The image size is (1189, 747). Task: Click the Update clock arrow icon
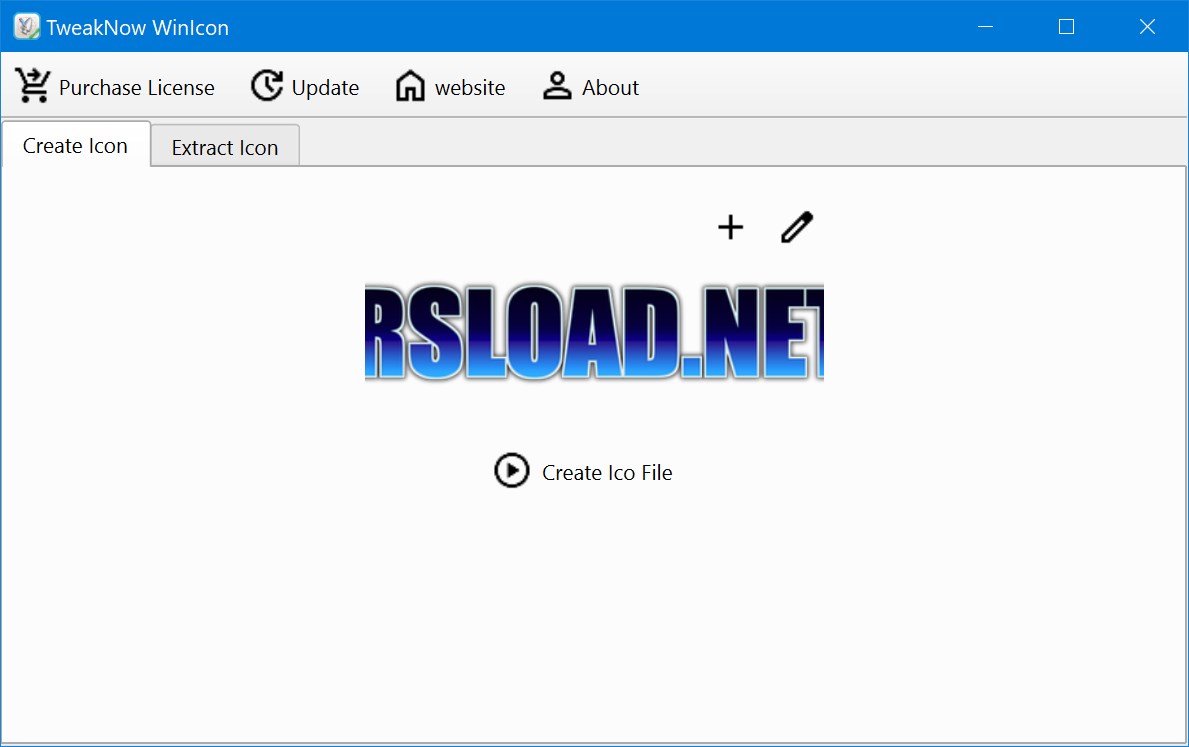tap(266, 87)
